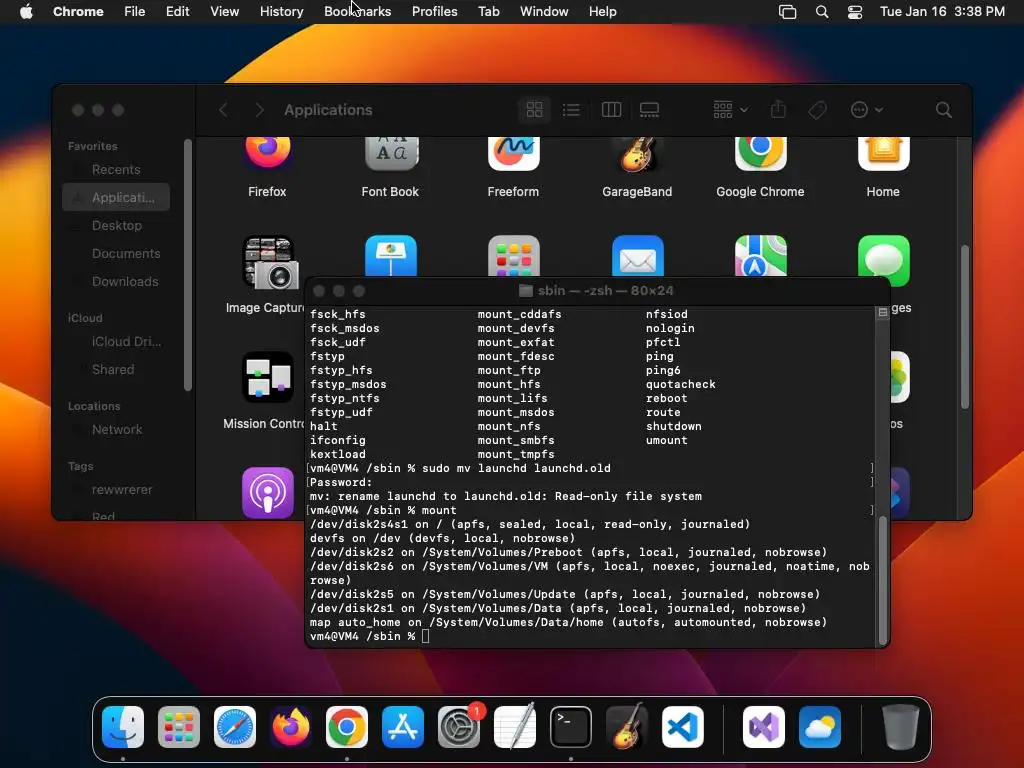This screenshot has height=768, width=1024.
Task: Open System Settings from the Dock
Action: (459, 727)
